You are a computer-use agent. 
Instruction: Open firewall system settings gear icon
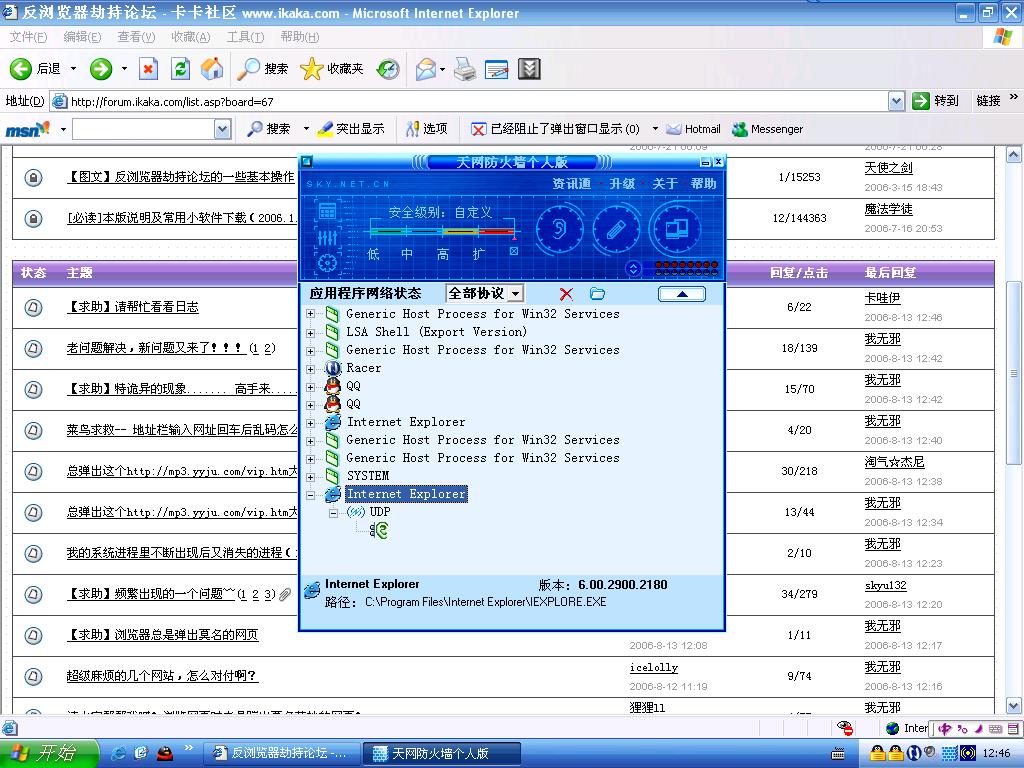click(x=326, y=263)
